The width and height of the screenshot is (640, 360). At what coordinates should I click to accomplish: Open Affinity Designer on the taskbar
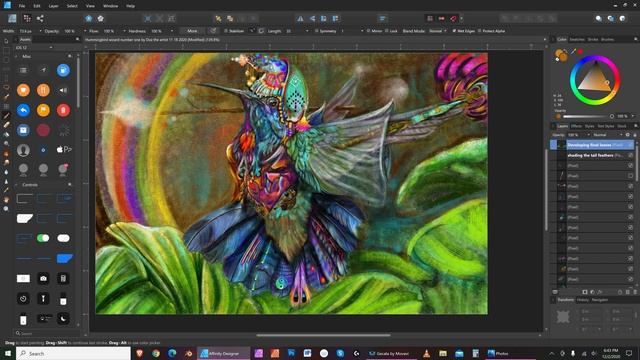[x=224, y=353]
